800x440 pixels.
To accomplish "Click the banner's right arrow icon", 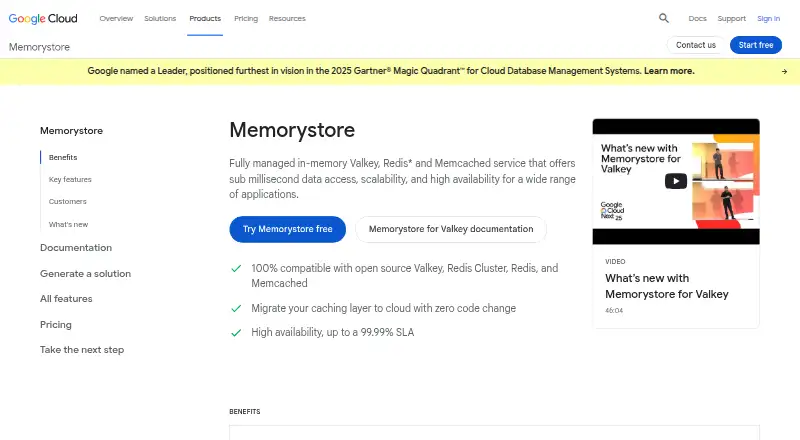I will coord(784,71).
